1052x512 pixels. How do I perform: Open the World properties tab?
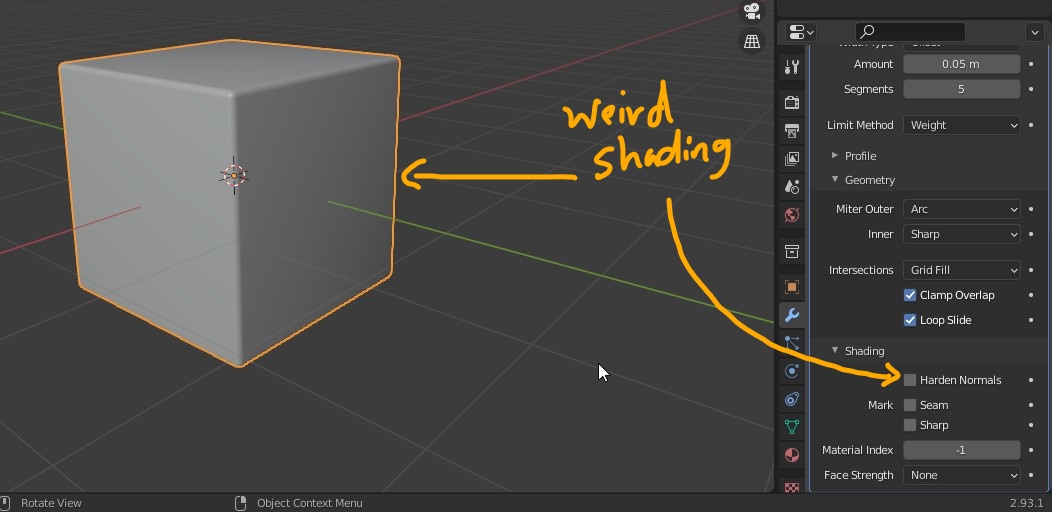(x=792, y=215)
